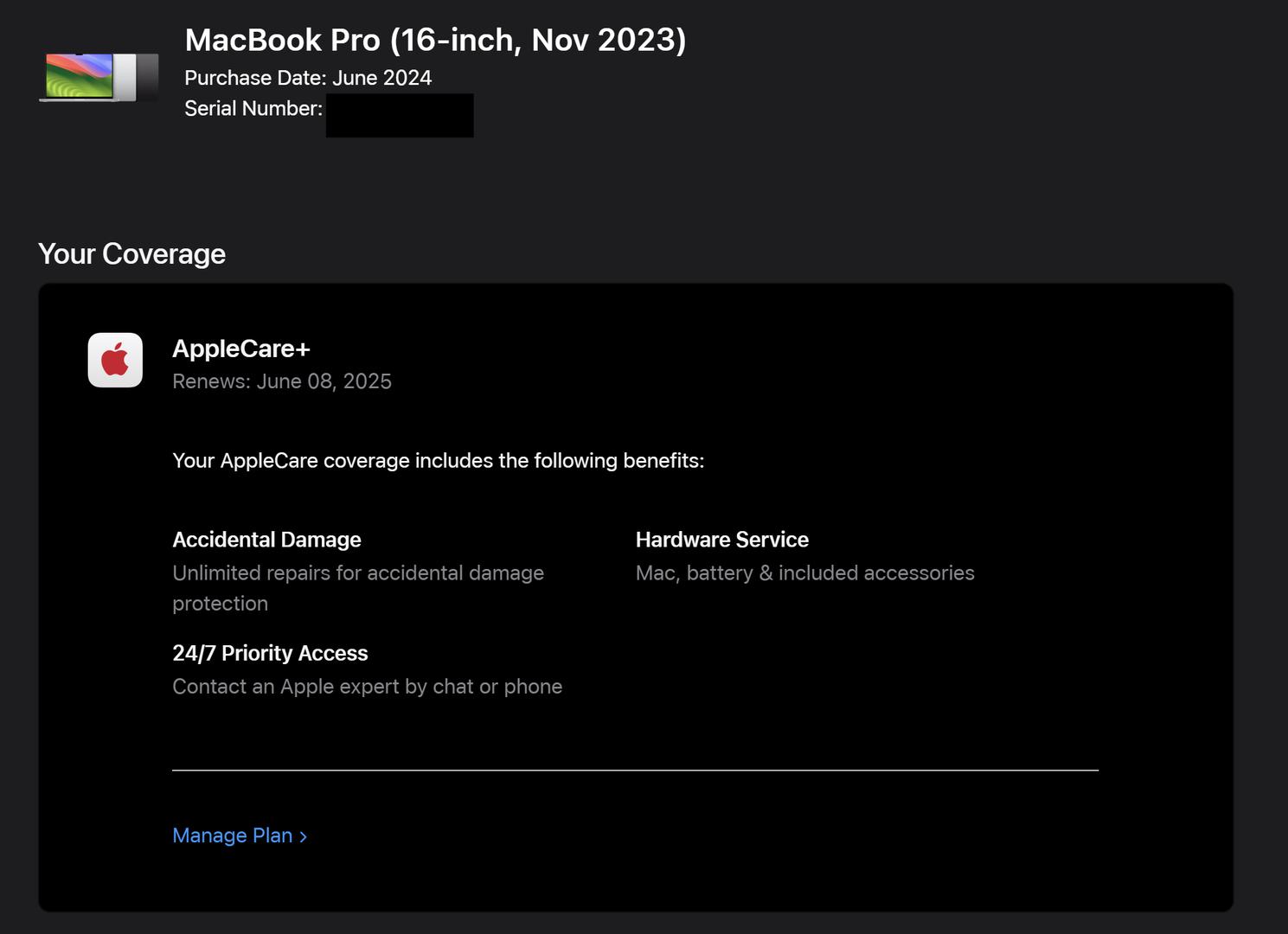The height and width of the screenshot is (934, 1288).
Task: Click the AppleCare coverage benefits intro sentence
Action: (x=438, y=460)
